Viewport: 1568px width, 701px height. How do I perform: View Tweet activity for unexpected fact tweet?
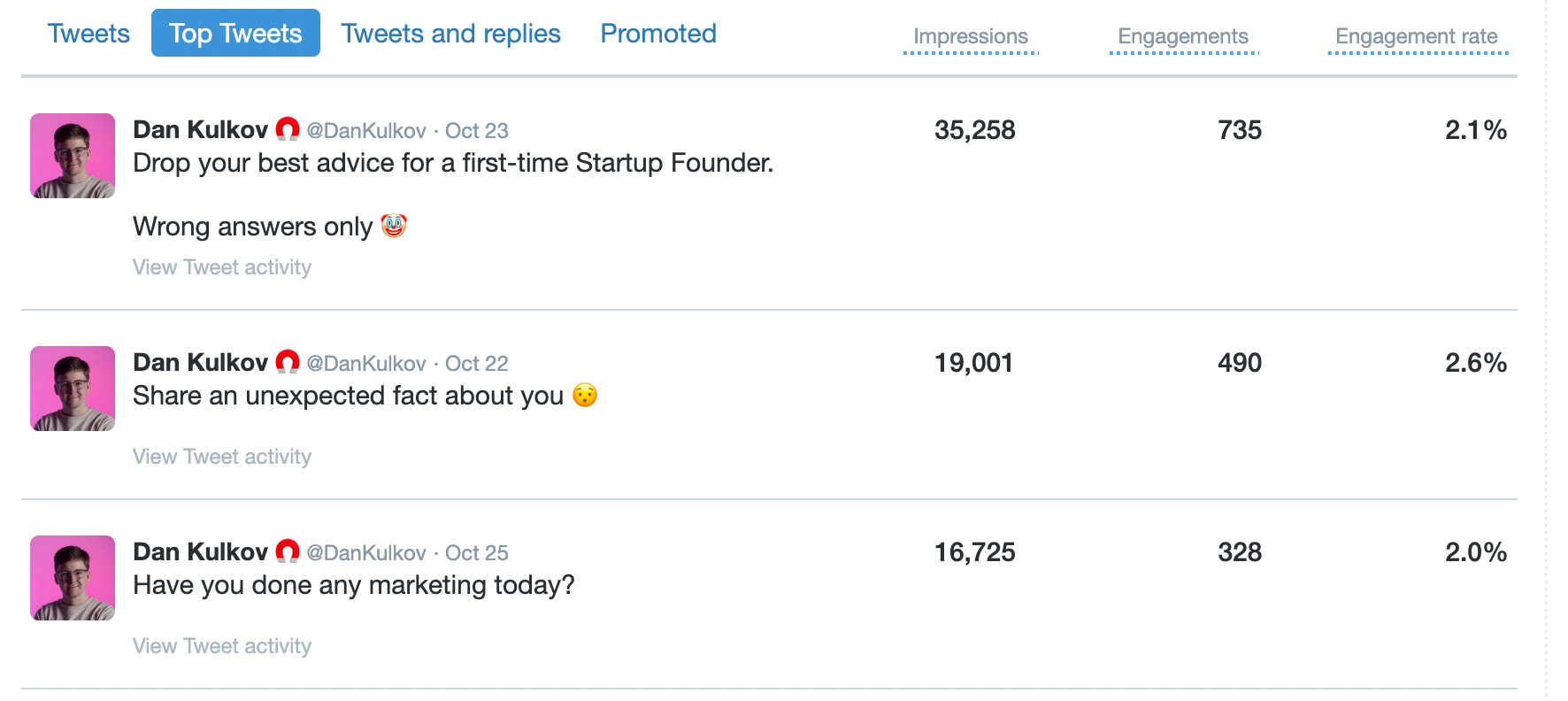pos(222,457)
